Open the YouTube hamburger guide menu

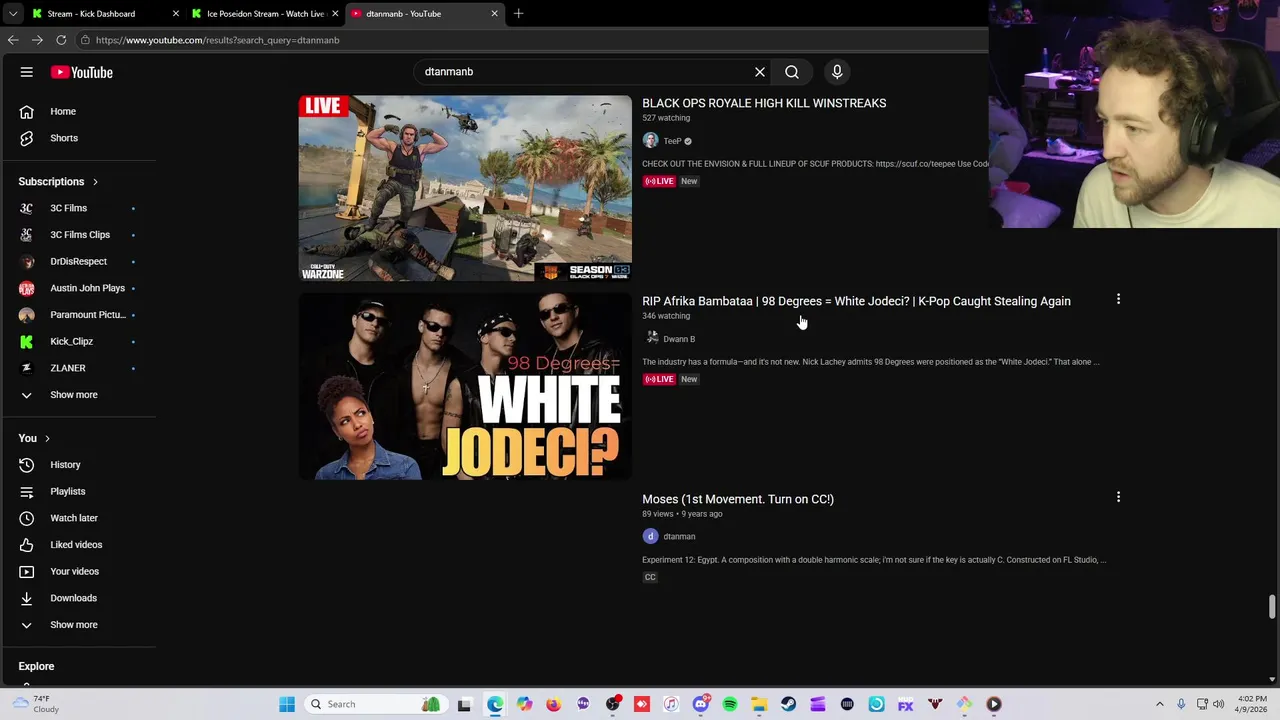click(x=27, y=72)
